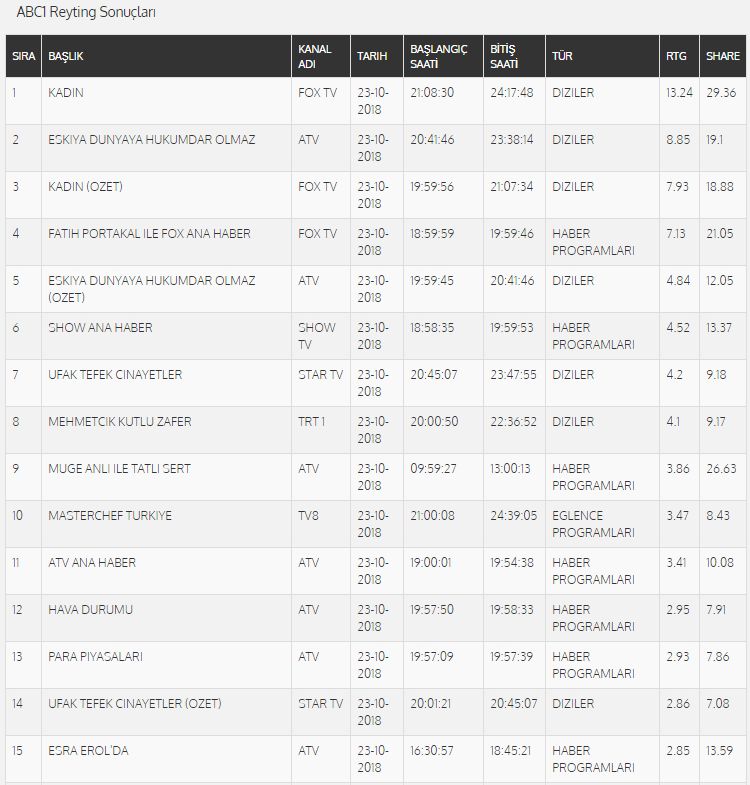Viewport: 750px width, 785px height.
Task: Click SHARE value 26.63
Action: (721, 469)
